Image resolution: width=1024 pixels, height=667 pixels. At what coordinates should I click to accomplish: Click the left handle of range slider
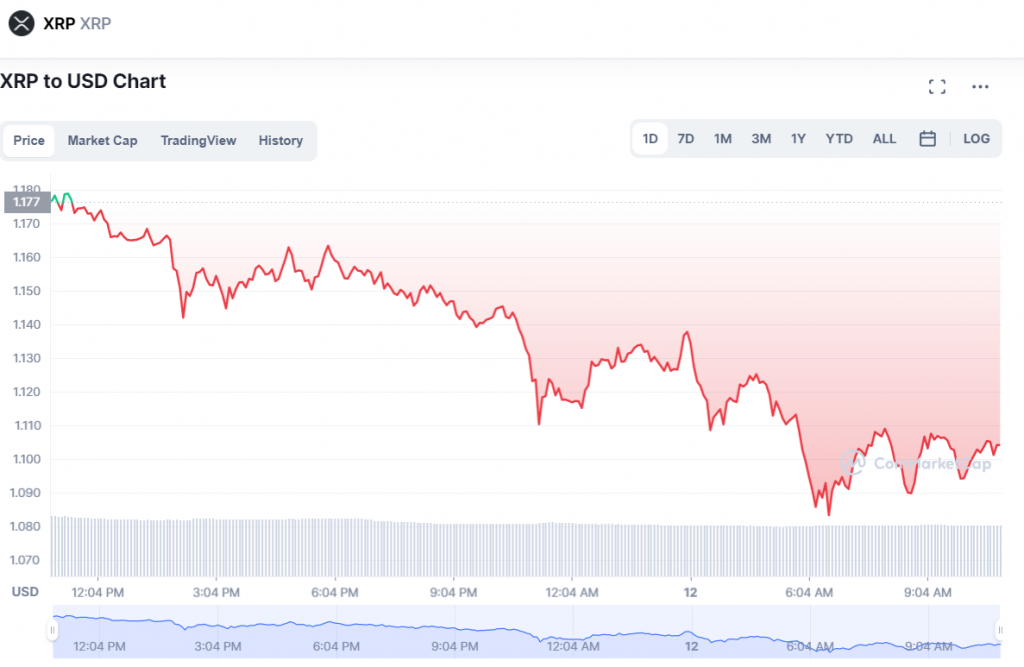point(52,631)
